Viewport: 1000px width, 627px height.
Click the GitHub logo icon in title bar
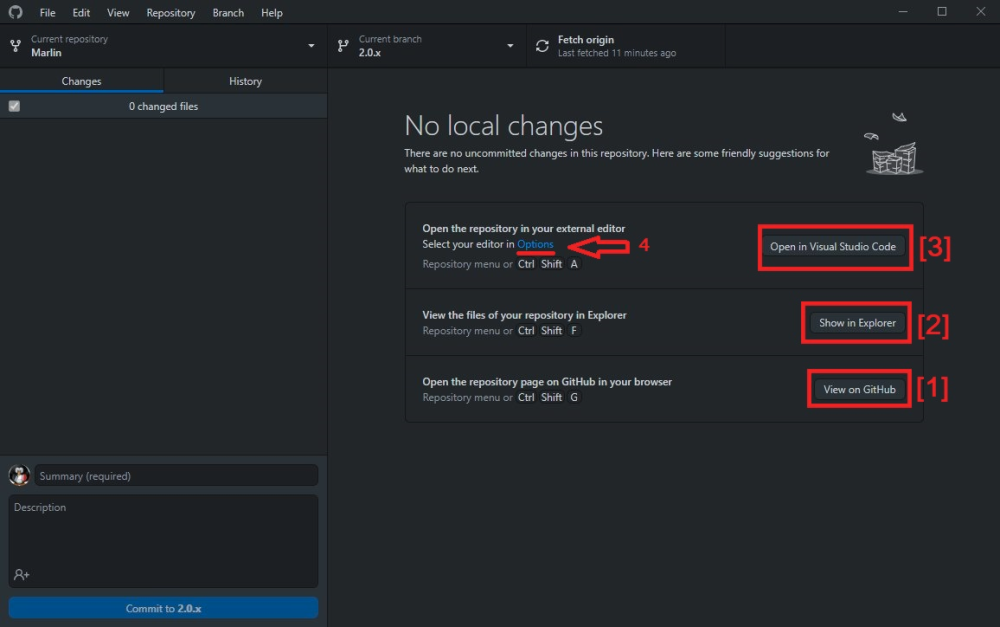[15, 12]
